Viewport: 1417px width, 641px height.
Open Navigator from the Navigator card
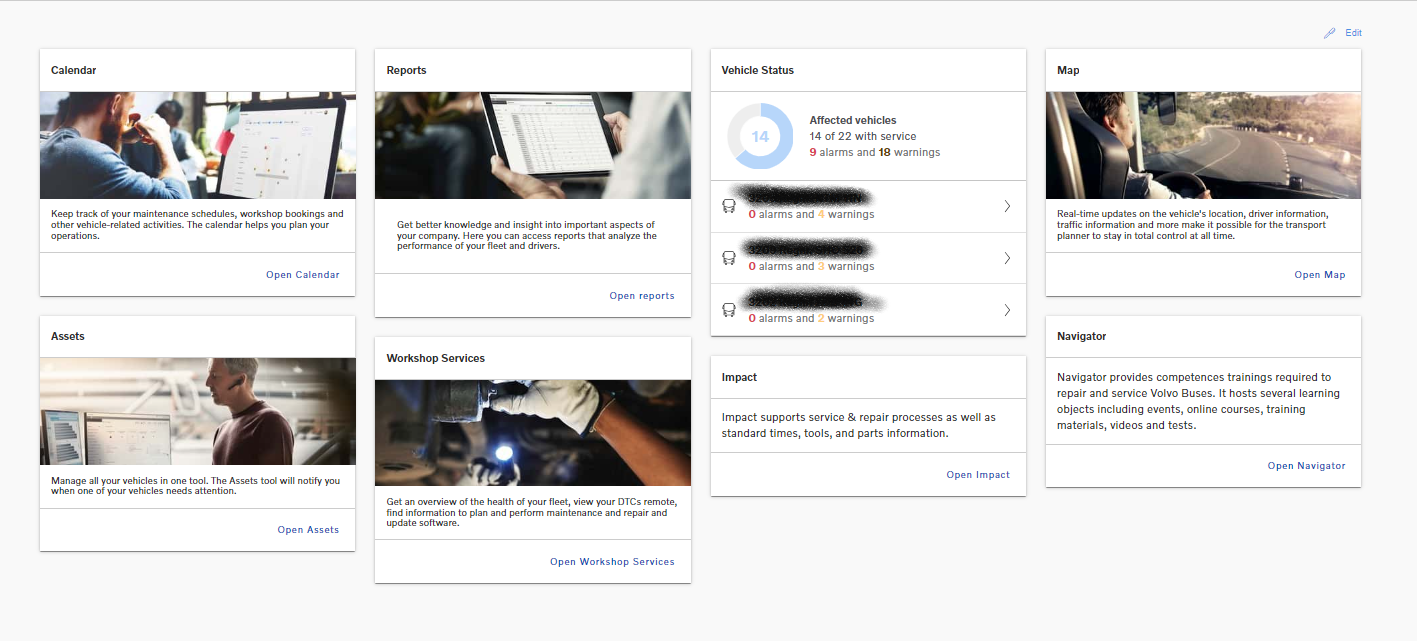(x=1306, y=464)
